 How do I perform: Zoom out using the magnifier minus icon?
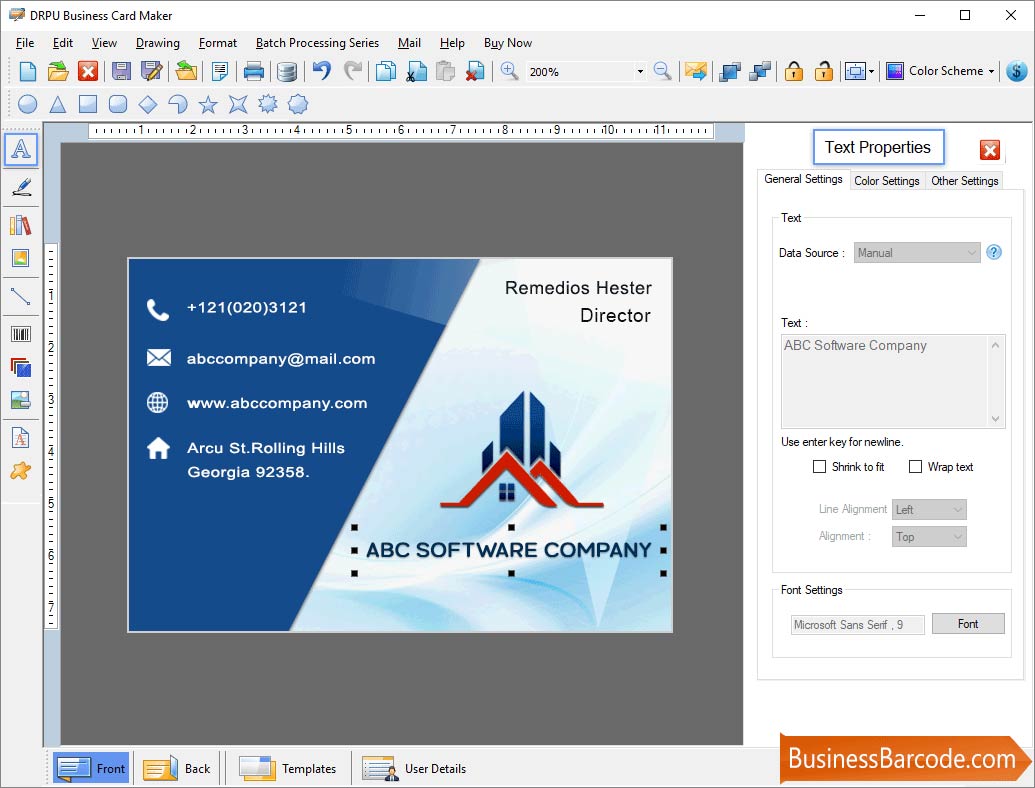tap(662, 71)
